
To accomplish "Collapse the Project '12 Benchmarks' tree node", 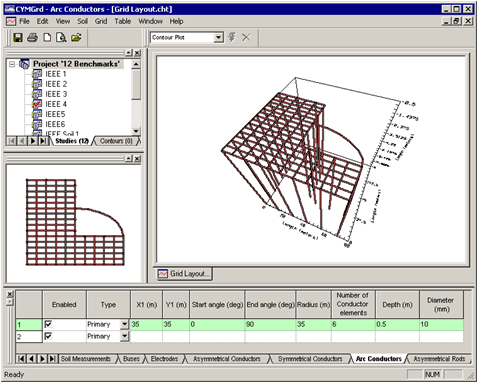I will tap(12, 64).
